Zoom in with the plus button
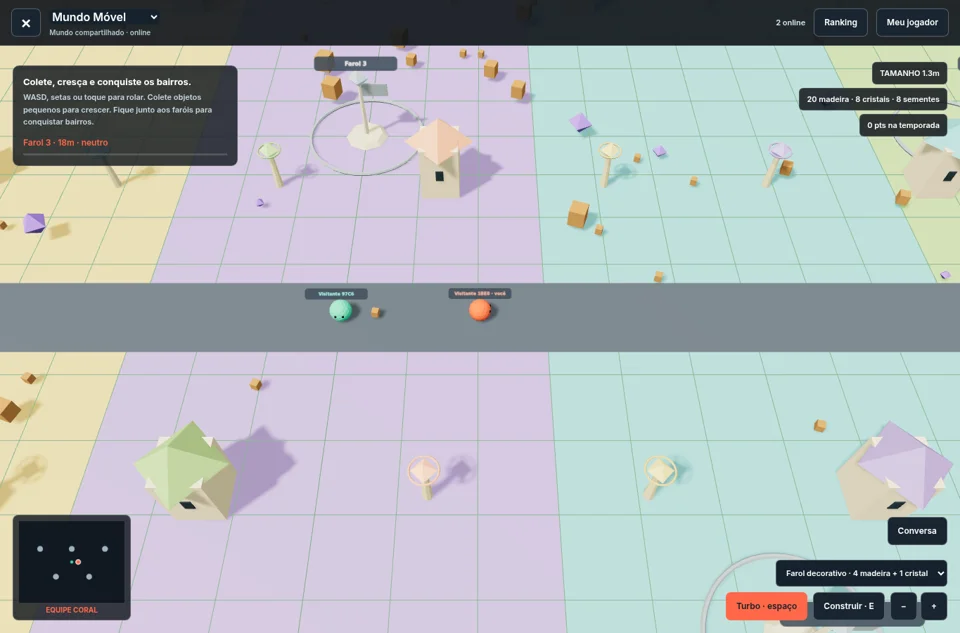960x633 pixels. pyautogui.click(x=934, y=606)
